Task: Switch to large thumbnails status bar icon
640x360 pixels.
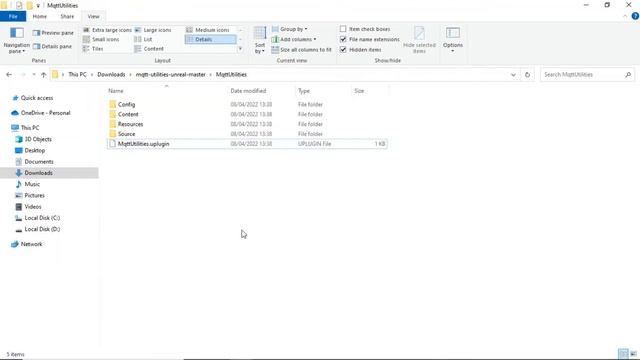Action: pos(633,354)
